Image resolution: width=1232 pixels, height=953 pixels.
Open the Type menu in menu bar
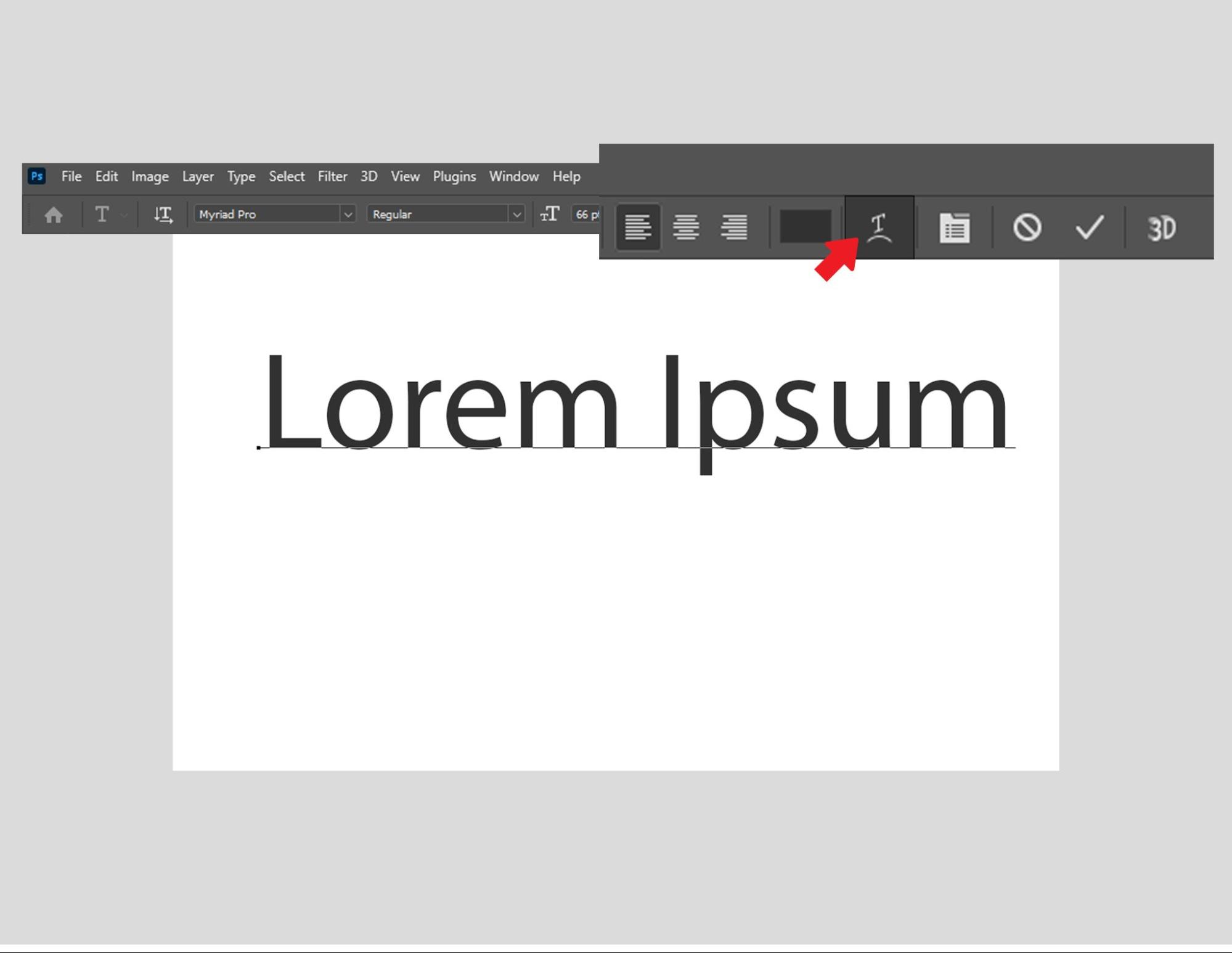(x=241, y=176)
